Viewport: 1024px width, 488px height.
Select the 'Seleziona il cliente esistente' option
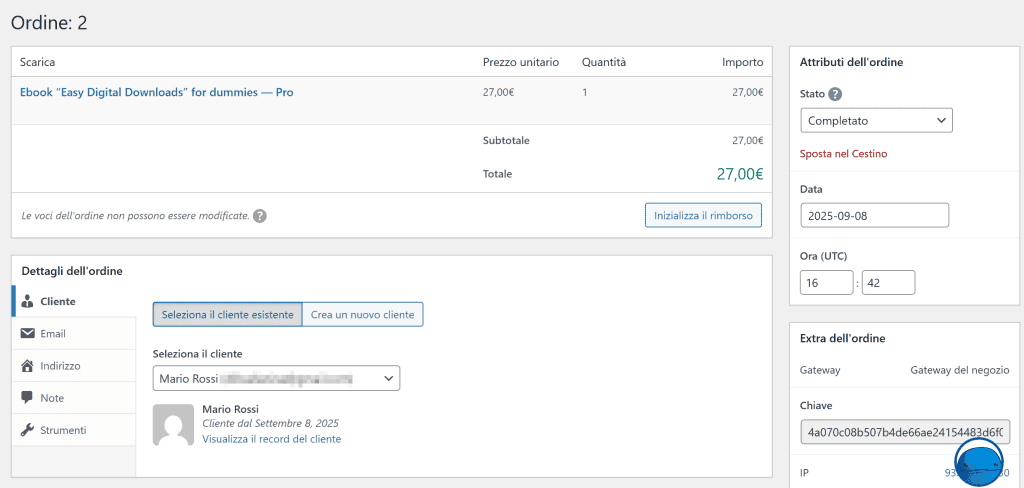227,314
